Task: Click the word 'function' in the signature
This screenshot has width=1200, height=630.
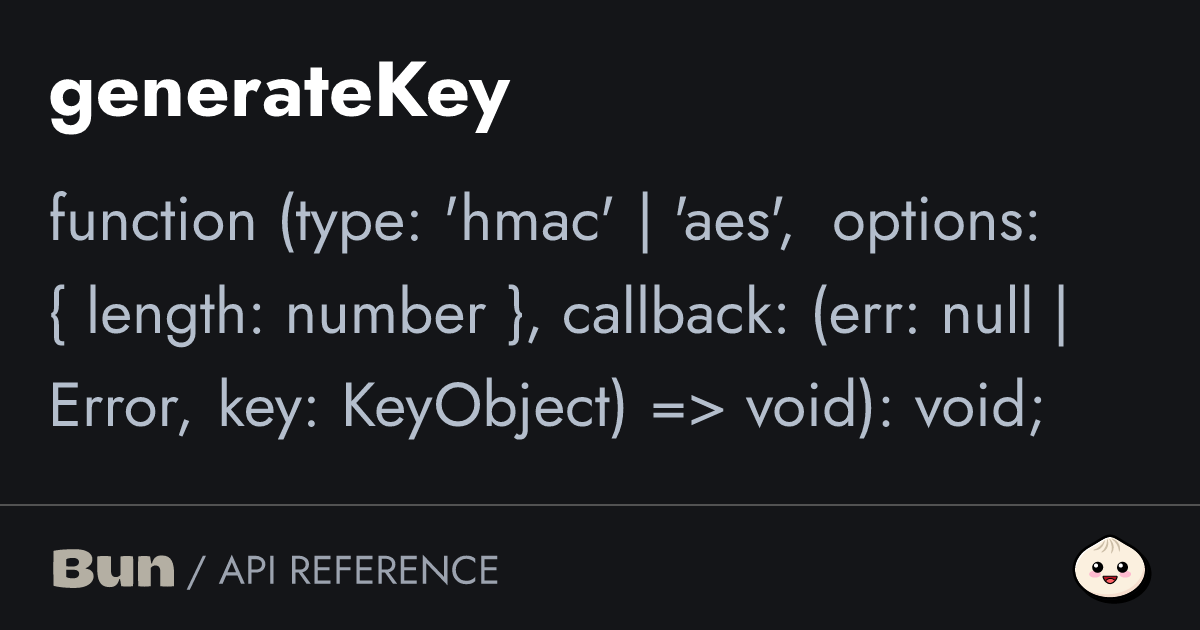Action: (152, 220)
